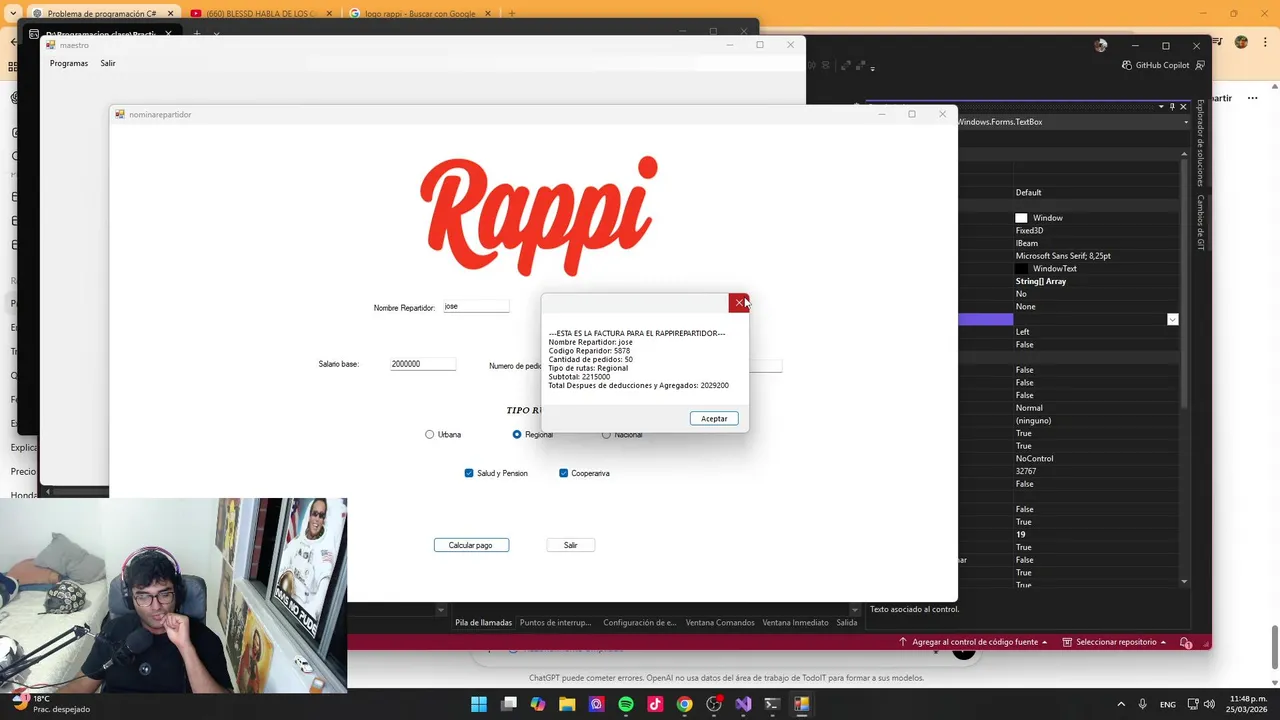Open Spotify from the taskbar
The height and width of the screenshot is (720, 1280).
tap(626, 704)
